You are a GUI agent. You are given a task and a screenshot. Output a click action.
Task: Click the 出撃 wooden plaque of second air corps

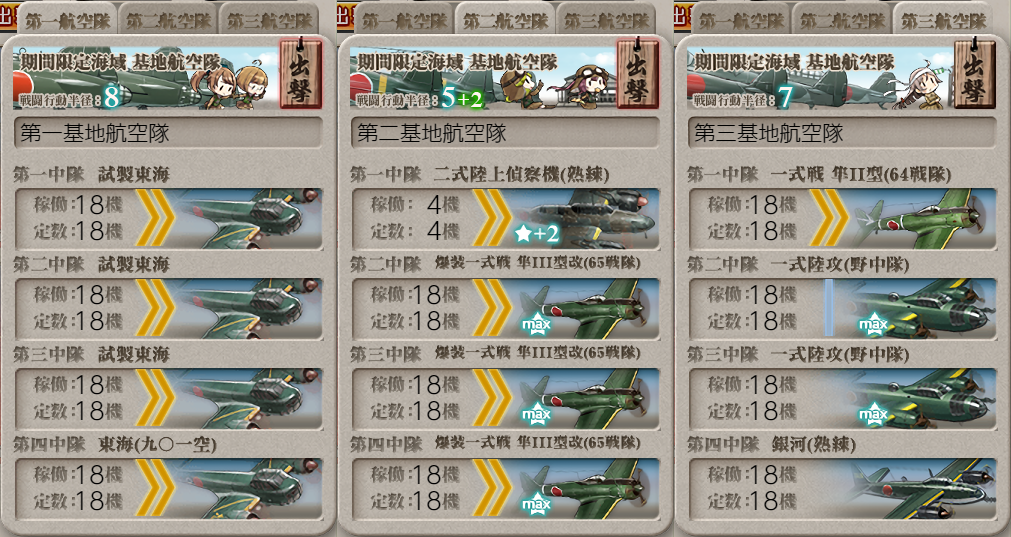pyautogui.click(x=638, y=73)
